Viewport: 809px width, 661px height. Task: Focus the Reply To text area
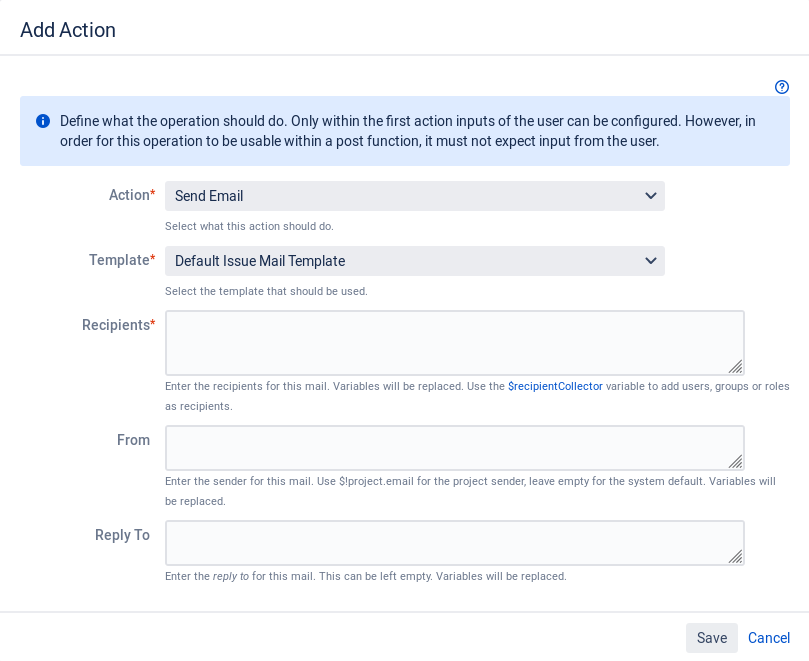pos(455,543)
